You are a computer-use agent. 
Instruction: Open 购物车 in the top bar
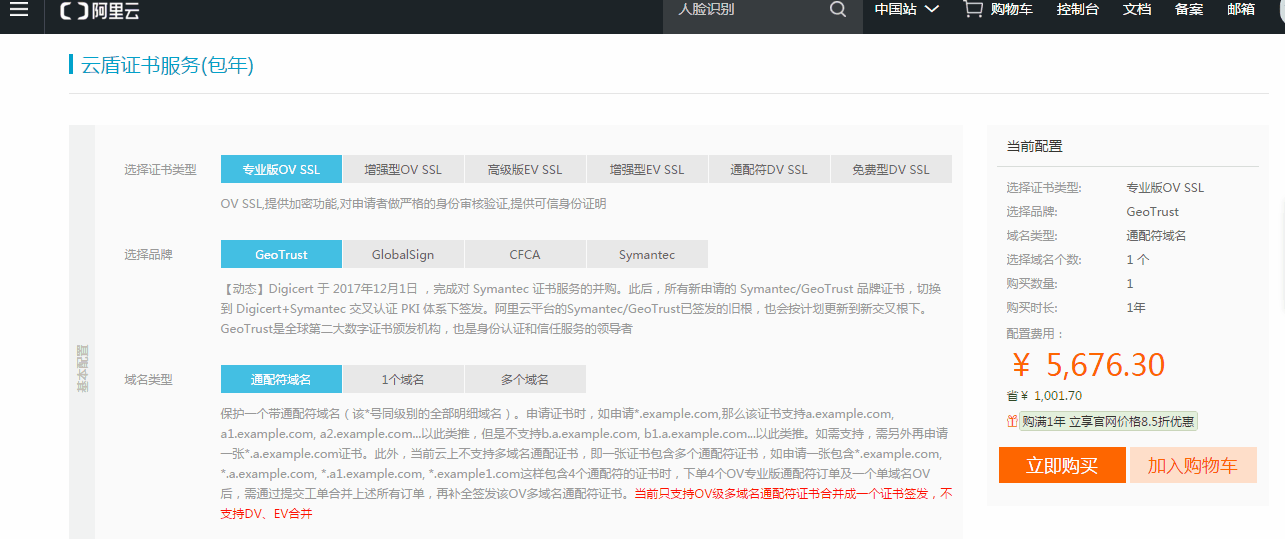[x=1012, y=9]
